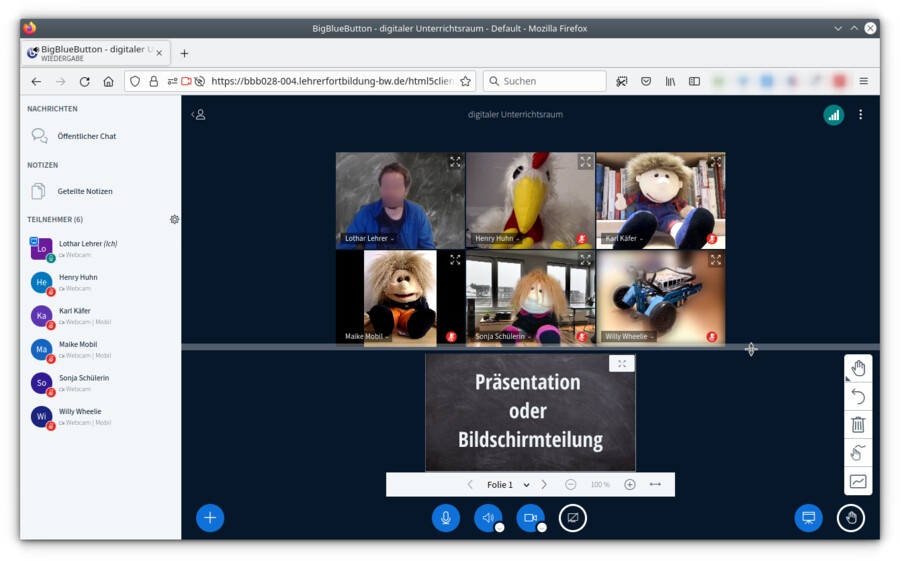Start screen sharing with the crossed-screen button
The height and width of the screenshot is (561, 900).
(572, 518)
